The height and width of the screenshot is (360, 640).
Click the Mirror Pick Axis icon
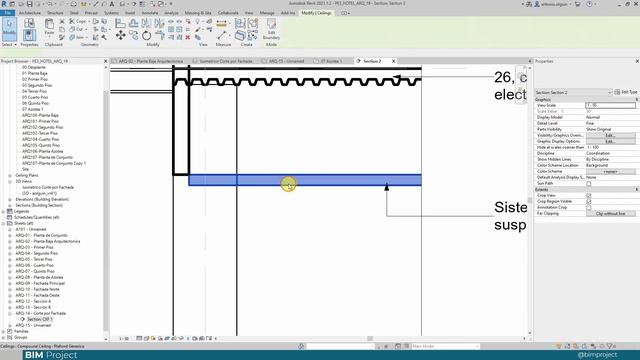pyautogui.click(x=147, y=23)
